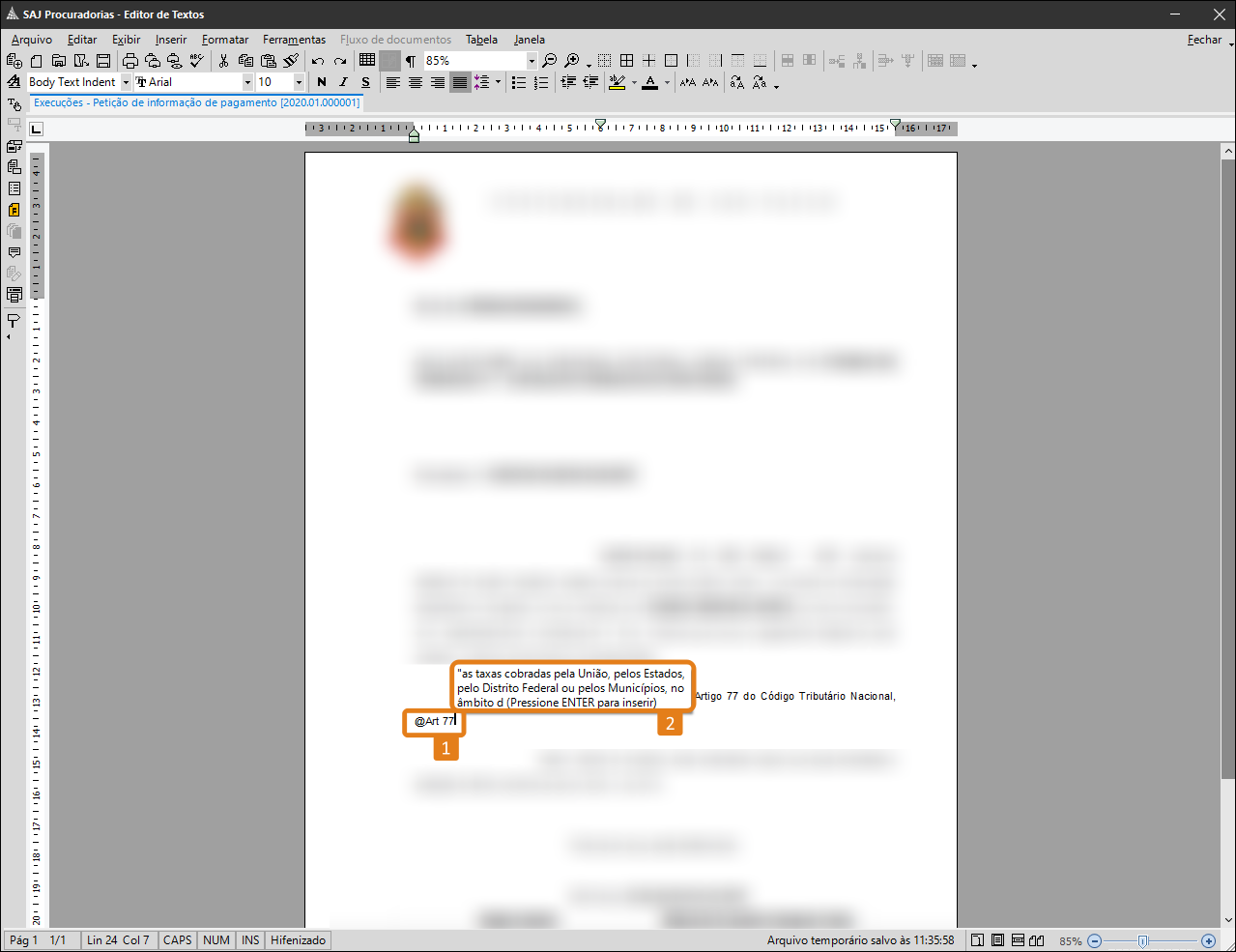Viewport: 1236px width, 952px height.
Task: Open the Ferramentas menu
Action: pyautogui.click(x=294, y=40)
